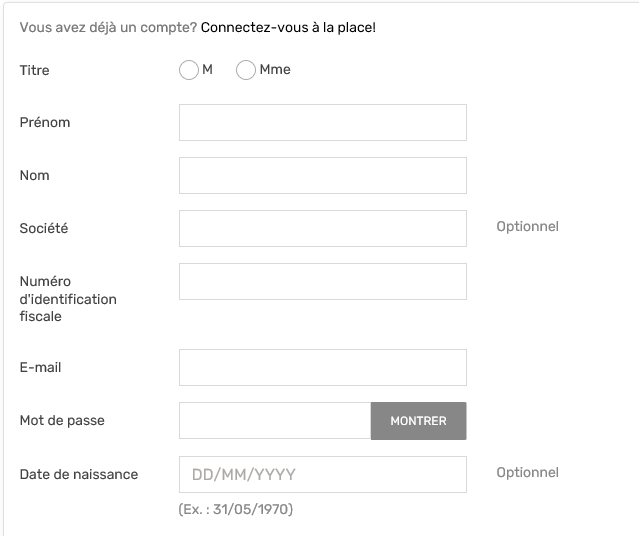The height and width of the screenshot is (536, 639).
Task: Click the "Société" field label
Action: coord(44,228)
